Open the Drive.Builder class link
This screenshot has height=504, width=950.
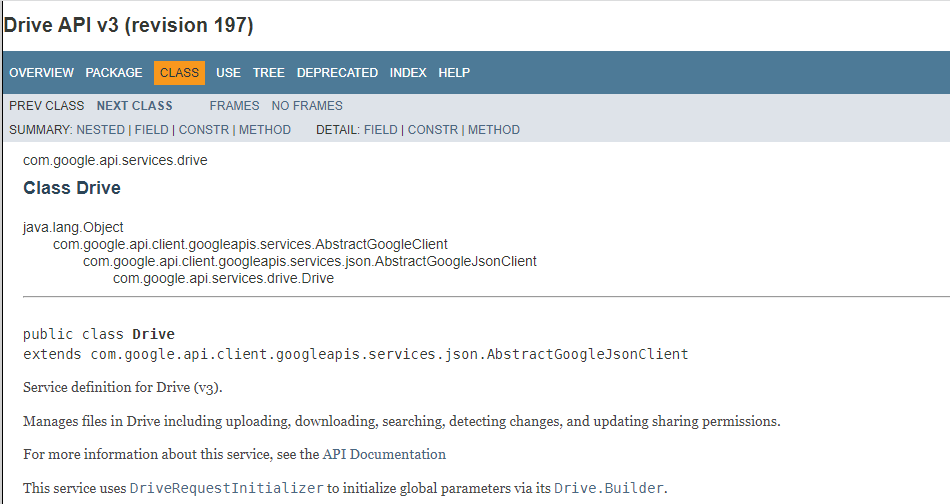click(609, 488)
